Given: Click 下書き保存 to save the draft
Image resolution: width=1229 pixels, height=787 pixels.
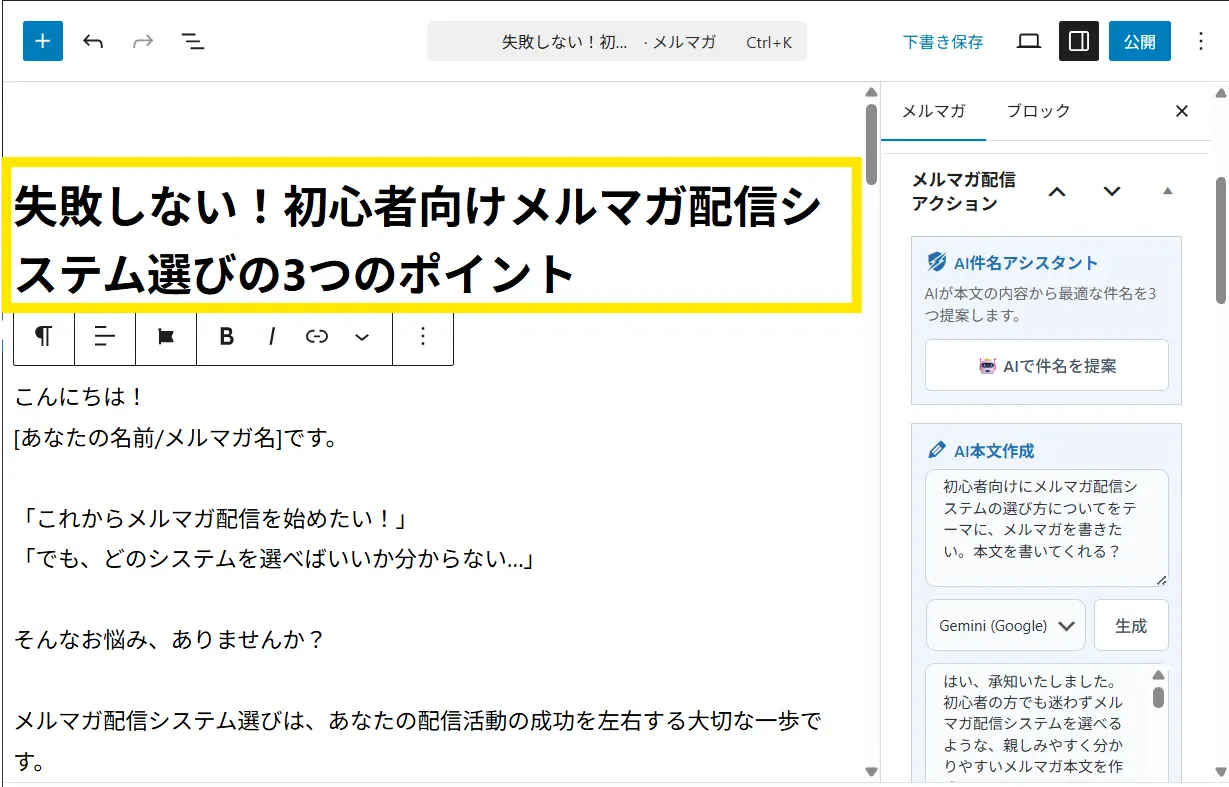Looking at the screenshot, I should [942, 42].
